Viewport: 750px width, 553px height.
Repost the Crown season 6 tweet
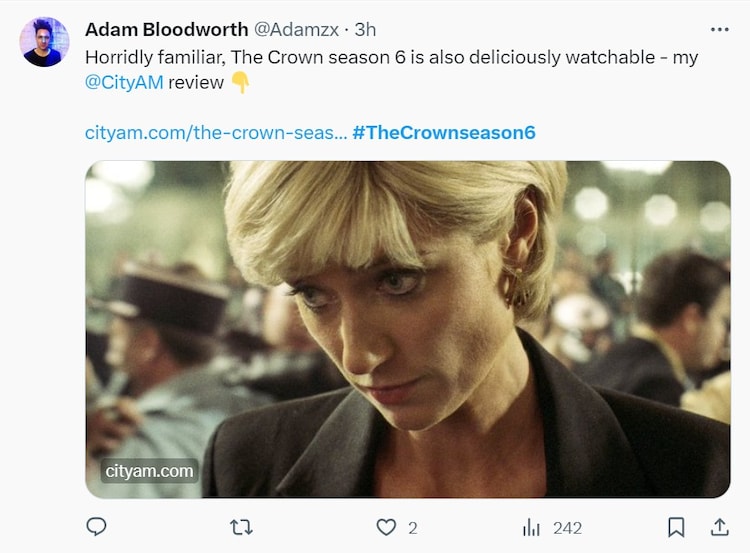[x=241, y=527]
